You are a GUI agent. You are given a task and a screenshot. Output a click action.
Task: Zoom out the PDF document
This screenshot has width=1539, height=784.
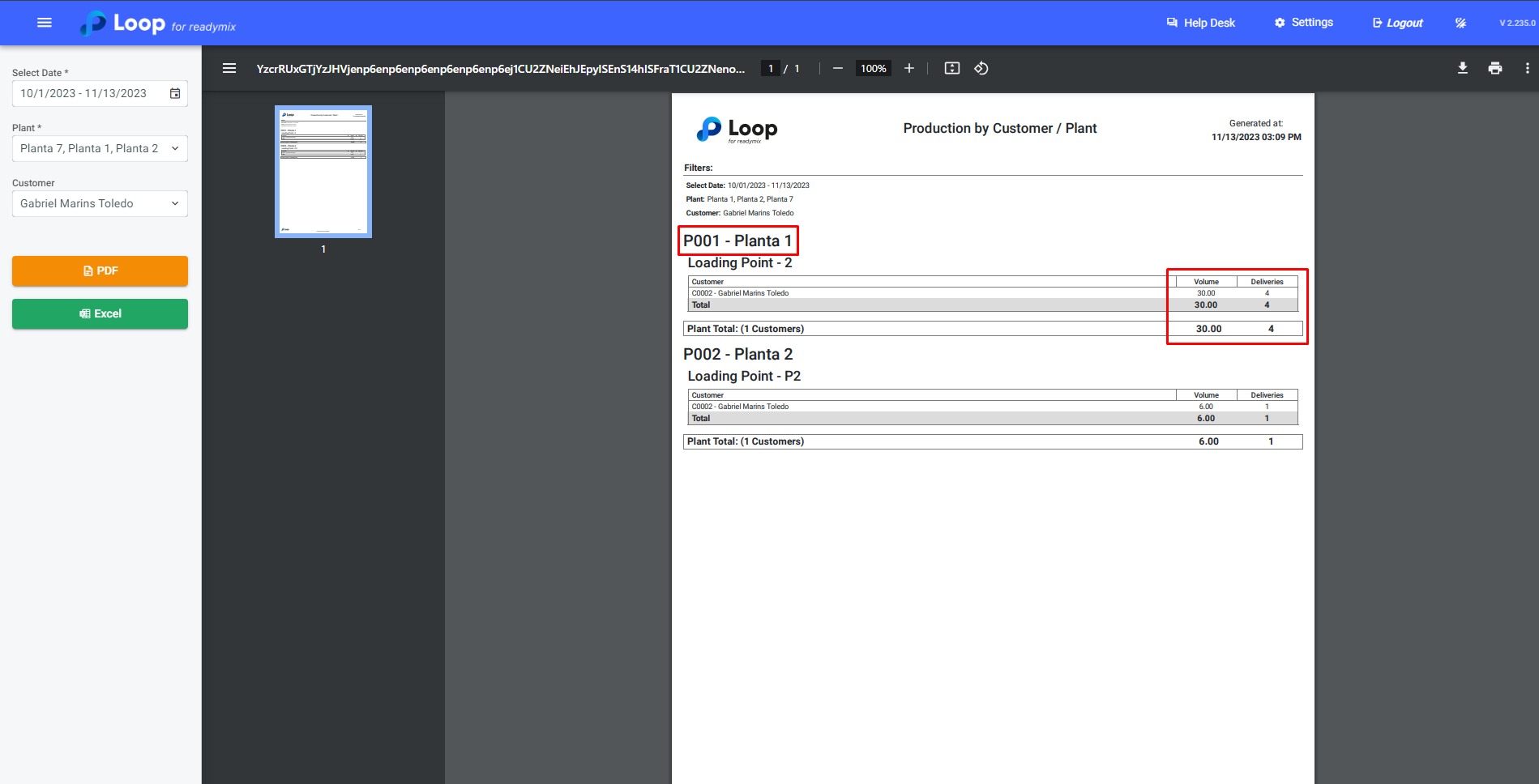point(838,69)
